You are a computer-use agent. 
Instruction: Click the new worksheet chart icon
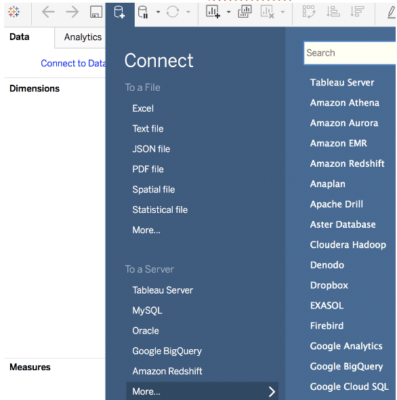click(x=213, y=12)
